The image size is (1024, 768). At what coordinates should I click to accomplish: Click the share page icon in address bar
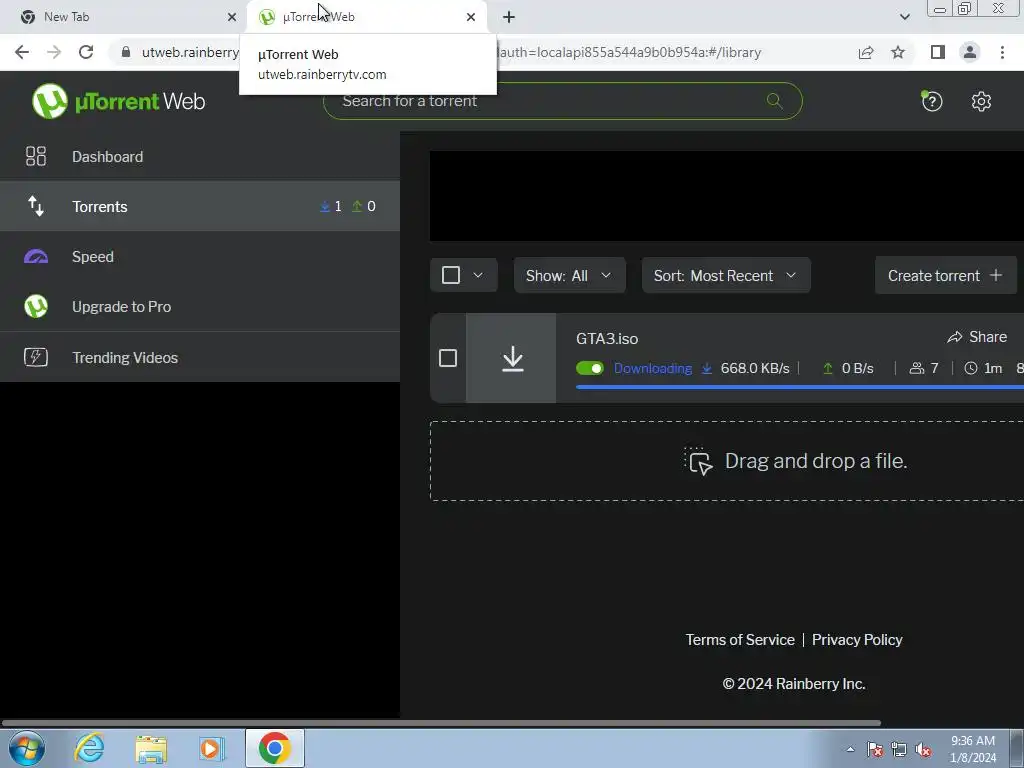tap(866, 52)
